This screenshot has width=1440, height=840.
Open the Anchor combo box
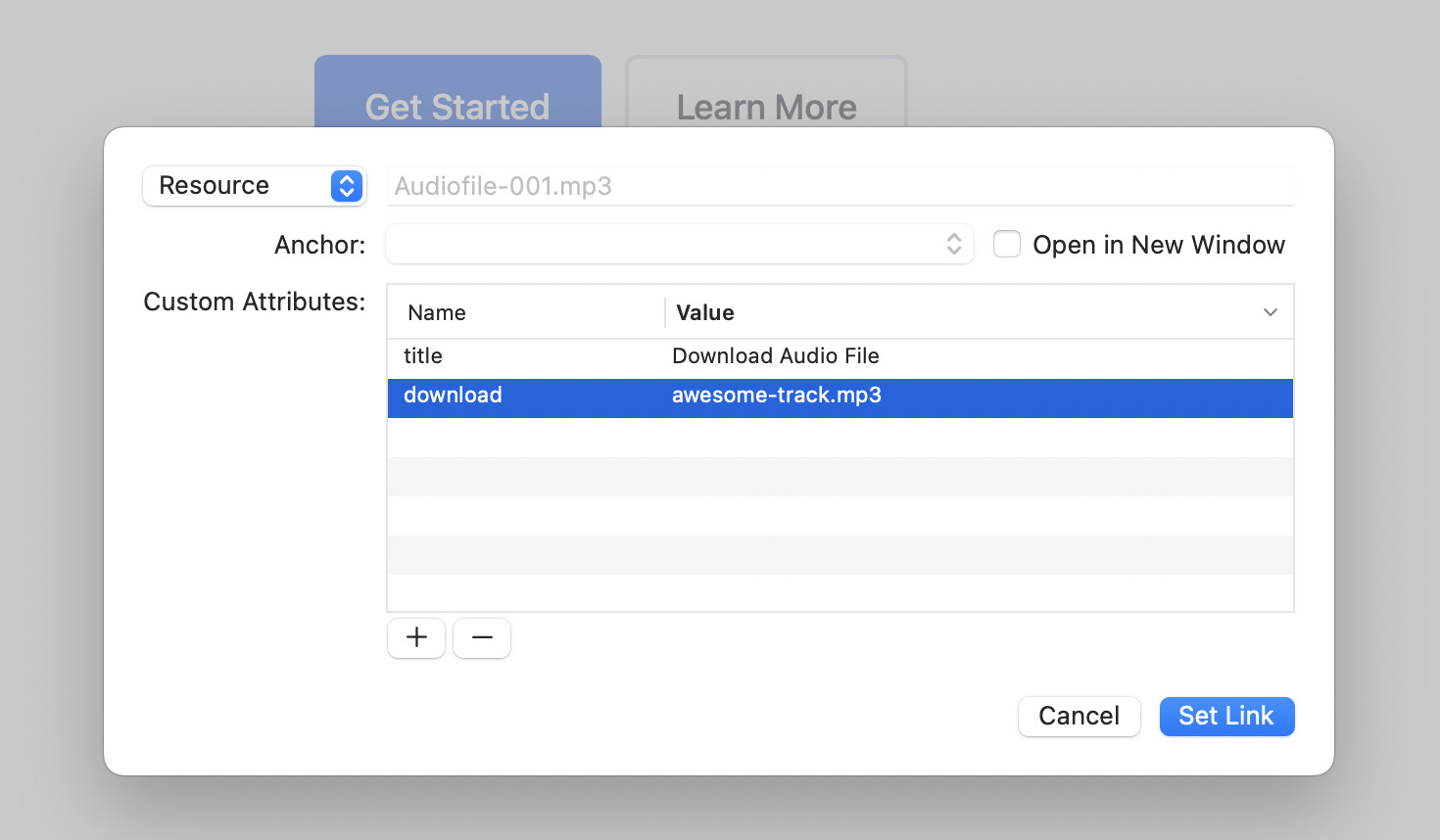tap(666, 244)
